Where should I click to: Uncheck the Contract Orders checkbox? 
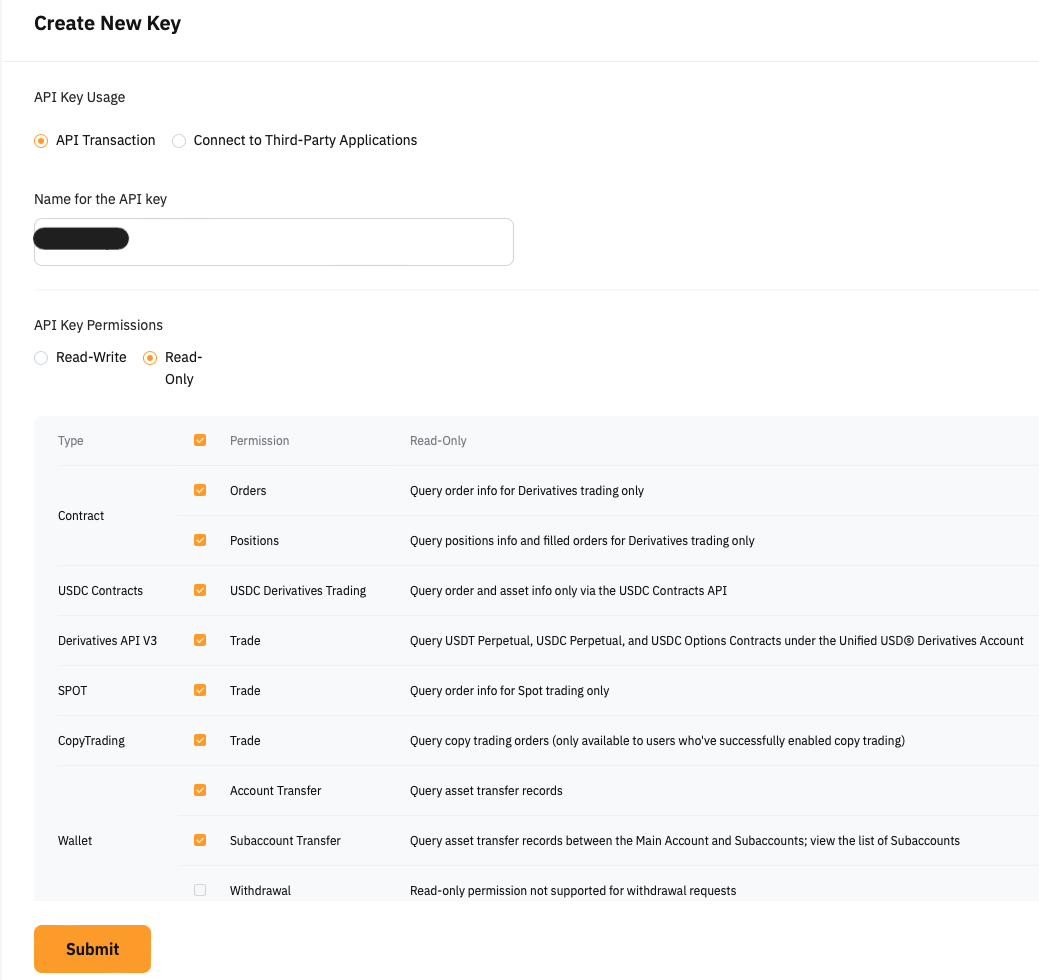(200, 490)
